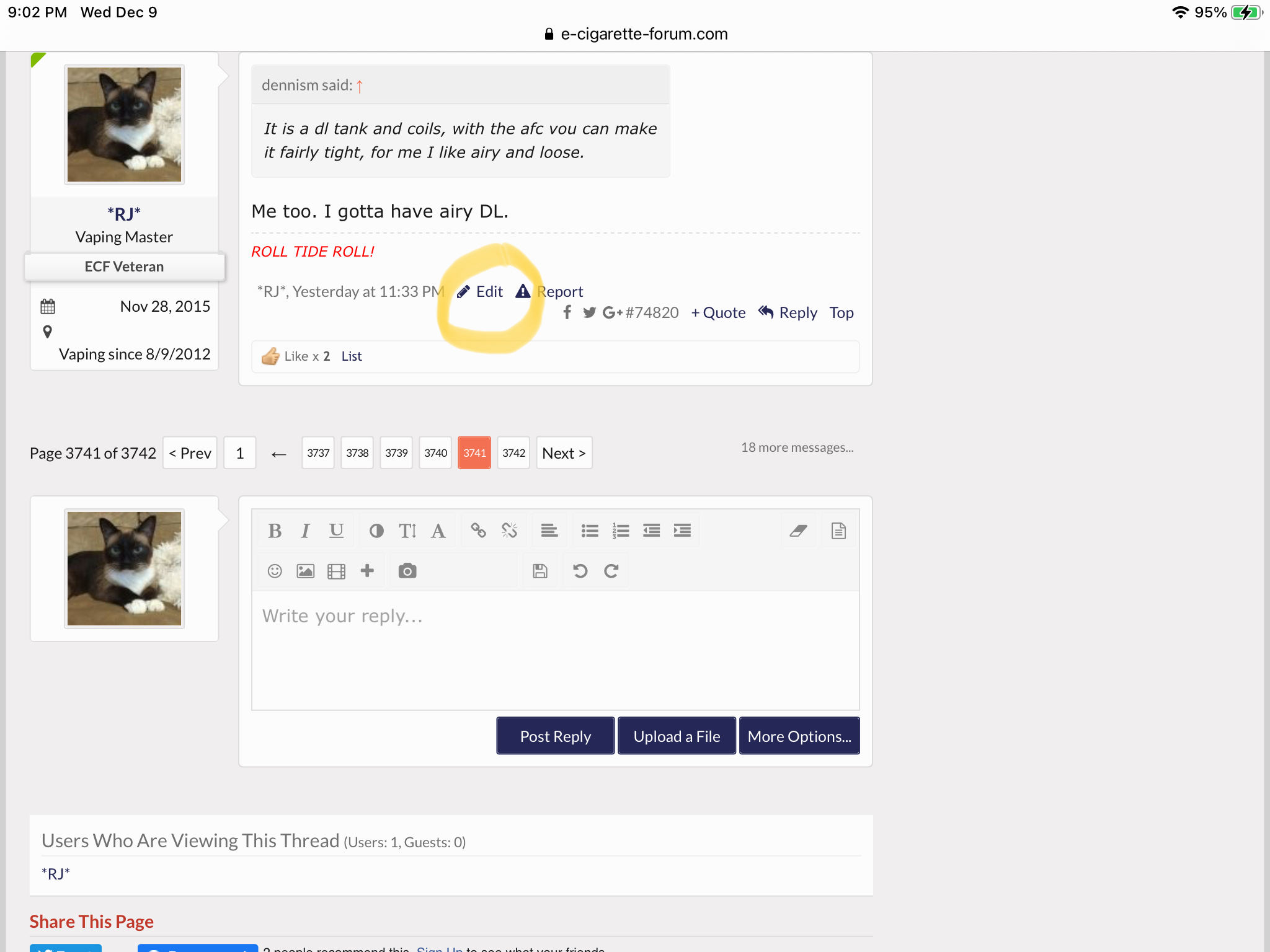Viewport: 1270px width, 952px height.
Task: Share post on Google Plus icon
Action: coord(613,312)
